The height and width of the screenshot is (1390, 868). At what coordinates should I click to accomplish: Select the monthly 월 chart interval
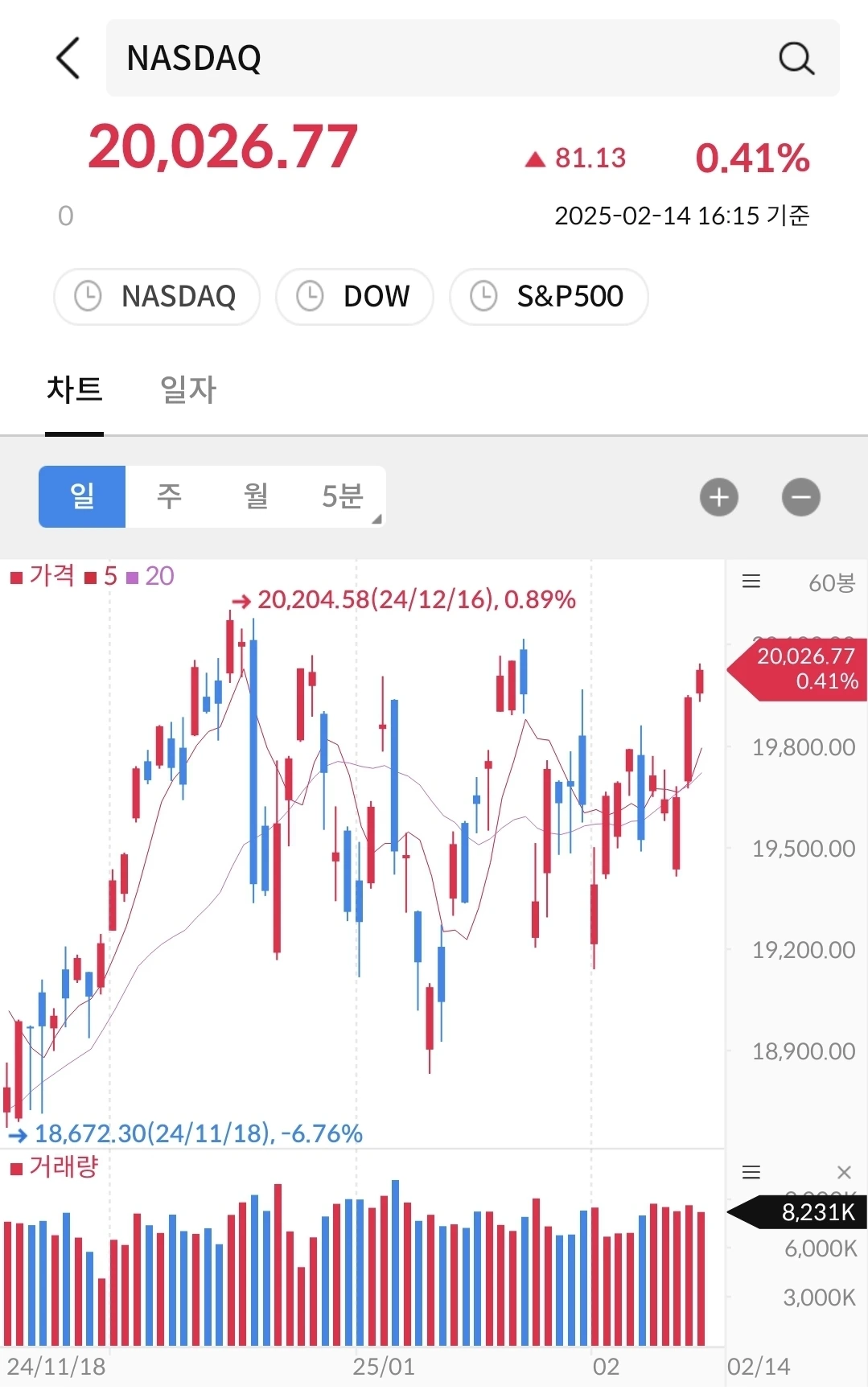coord(256,496)
